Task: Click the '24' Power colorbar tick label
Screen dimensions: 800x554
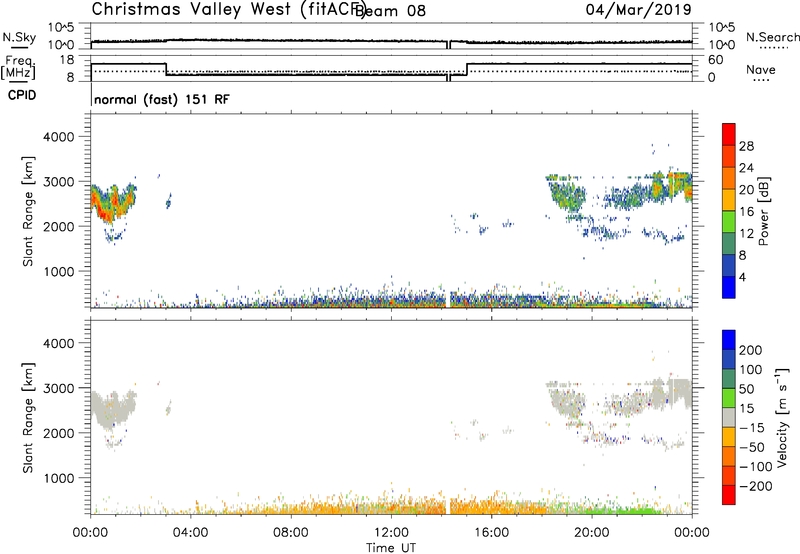Action: (x=746, y=168)
